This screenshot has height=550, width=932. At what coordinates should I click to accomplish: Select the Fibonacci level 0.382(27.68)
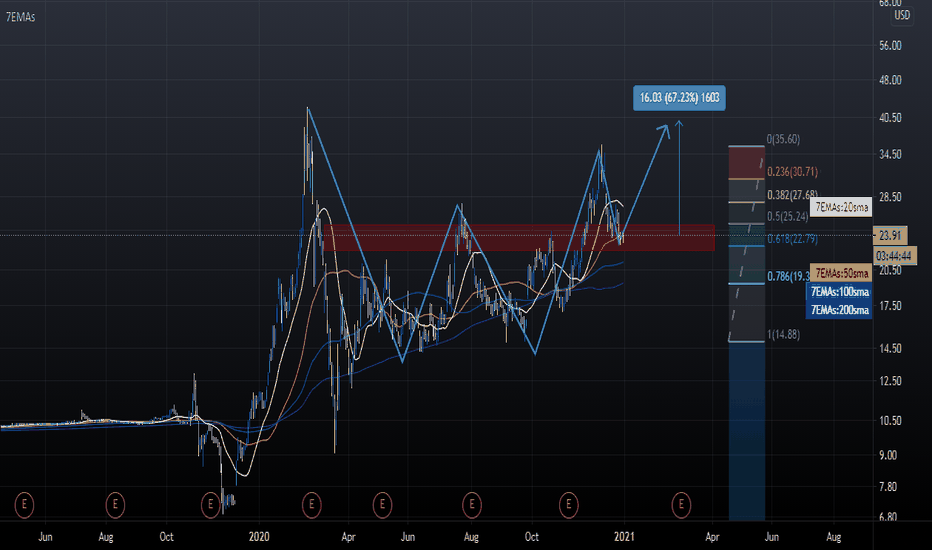coord(792,195)
